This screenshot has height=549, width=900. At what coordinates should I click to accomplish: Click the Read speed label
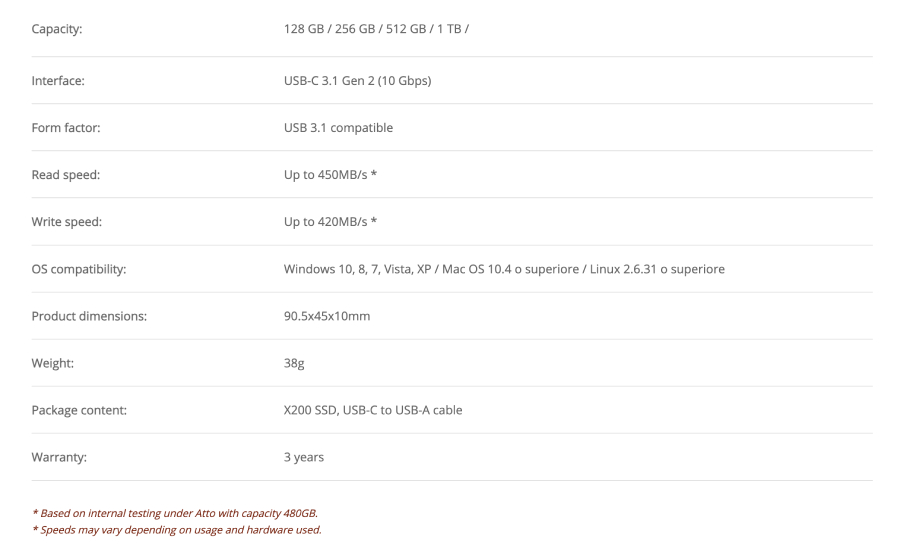pyautogui.click(x=65, y=175)
